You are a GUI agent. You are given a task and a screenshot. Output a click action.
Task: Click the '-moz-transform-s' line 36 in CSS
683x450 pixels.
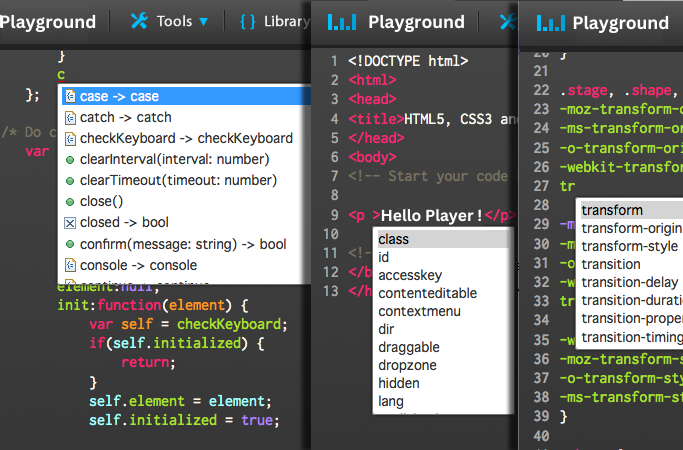(x=622, y=359)
